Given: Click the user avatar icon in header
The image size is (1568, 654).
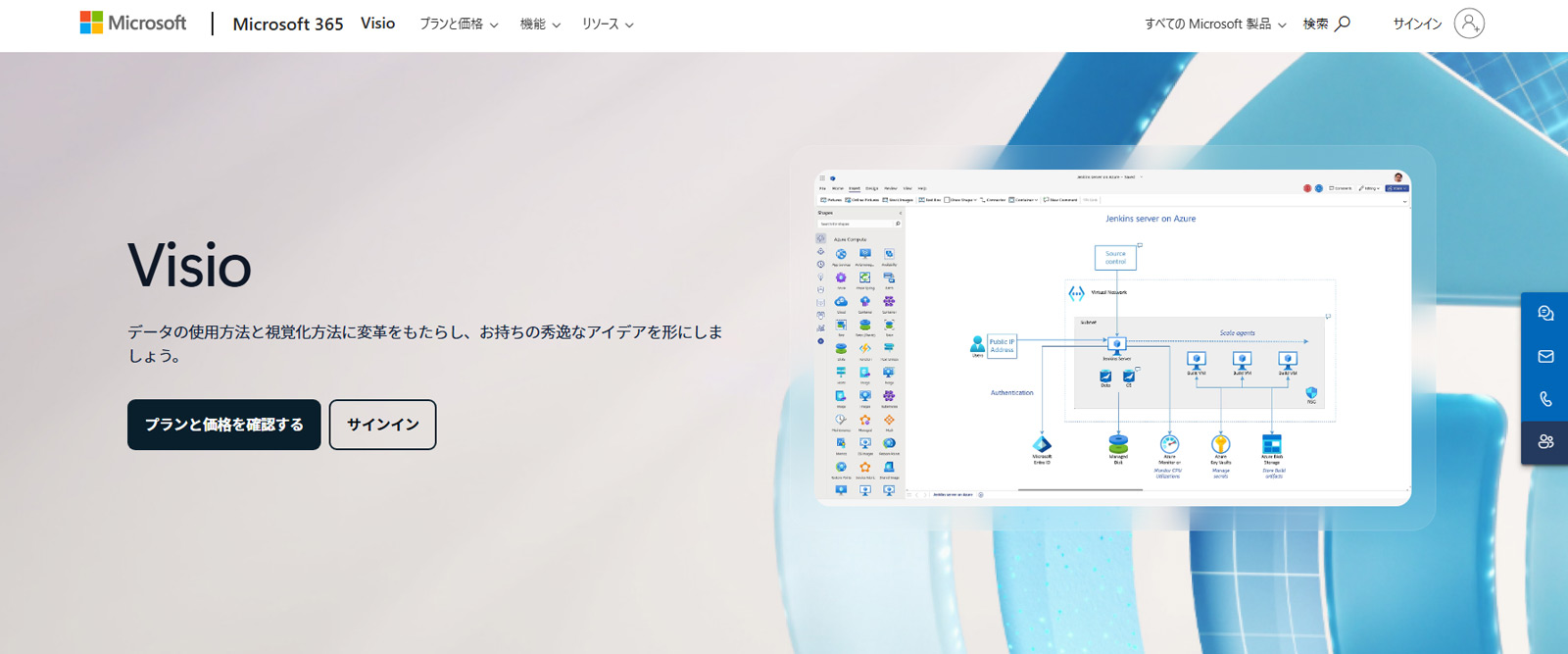Looking at the screenshot, I should coord(1469,23).
